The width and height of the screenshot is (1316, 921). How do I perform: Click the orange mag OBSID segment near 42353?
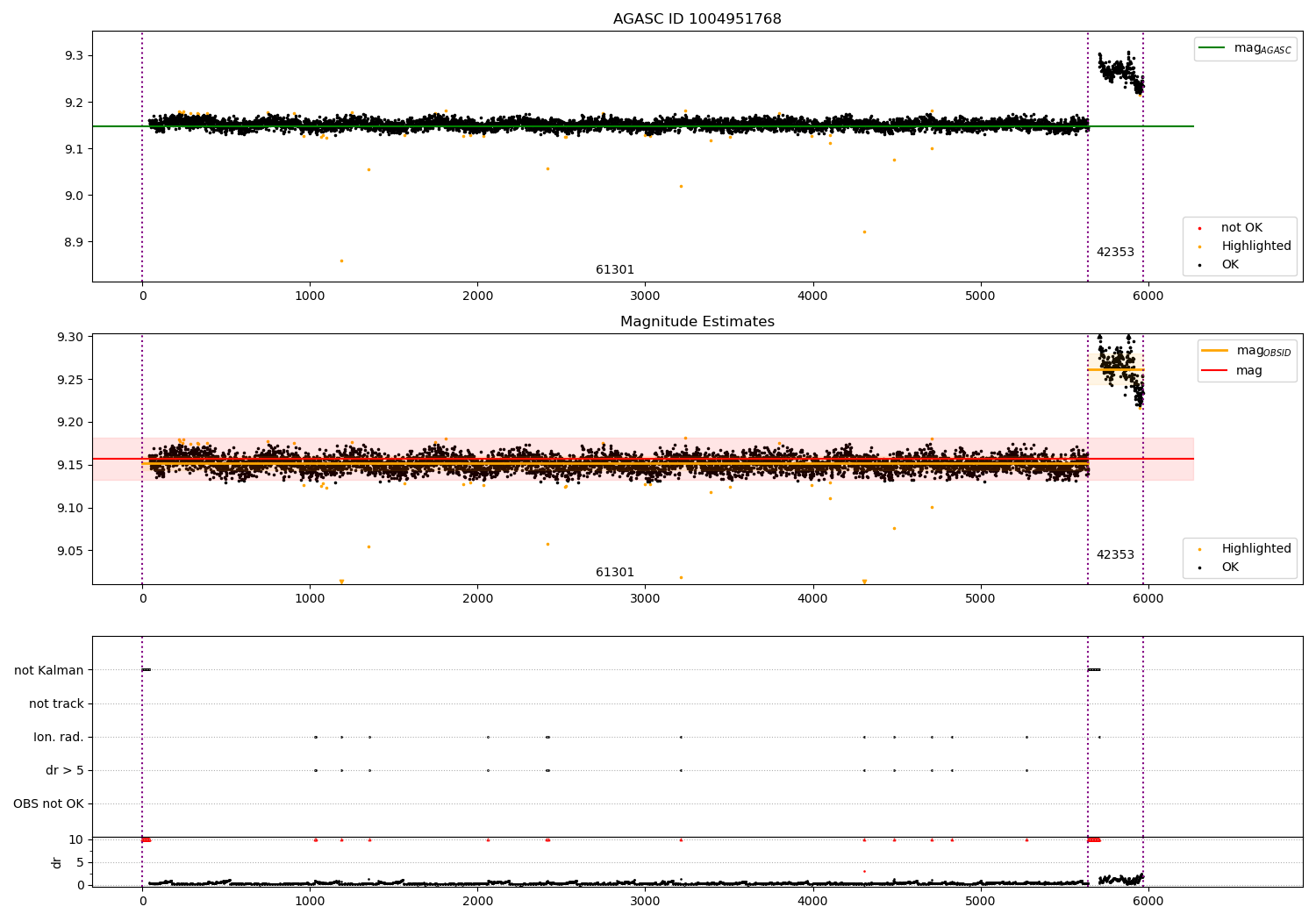(x=1115, y=369)
